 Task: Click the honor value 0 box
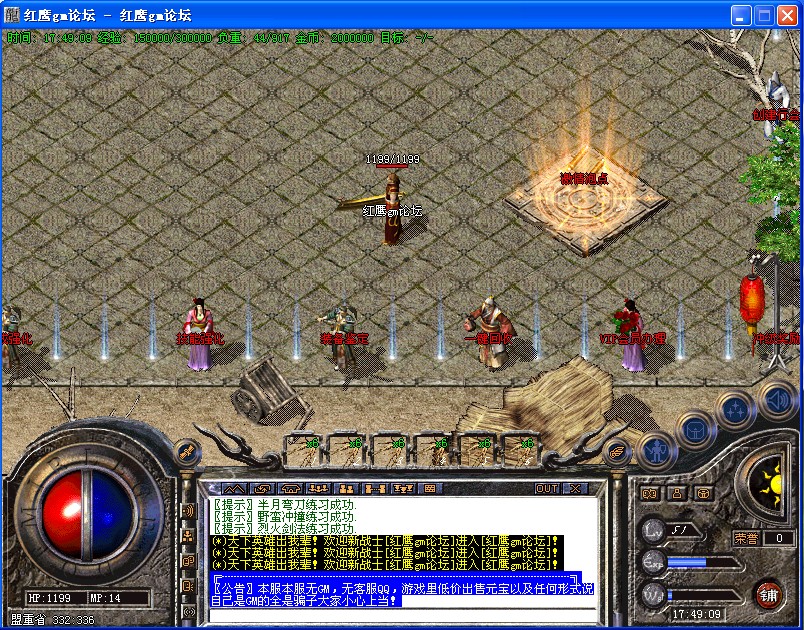point(779,538)
